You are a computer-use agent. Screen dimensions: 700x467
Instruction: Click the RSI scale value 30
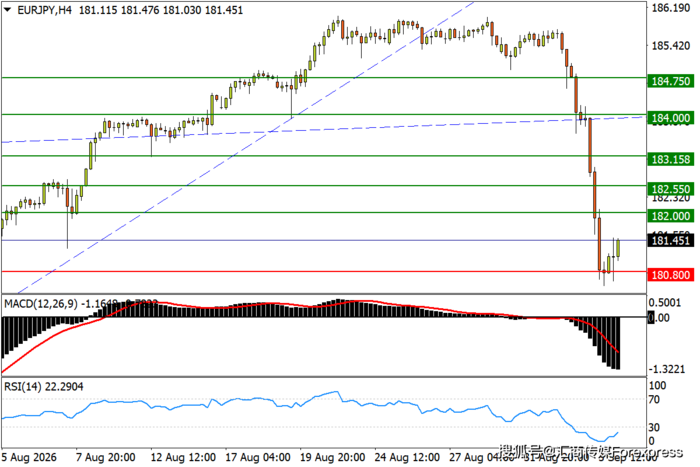coord(654,428)
